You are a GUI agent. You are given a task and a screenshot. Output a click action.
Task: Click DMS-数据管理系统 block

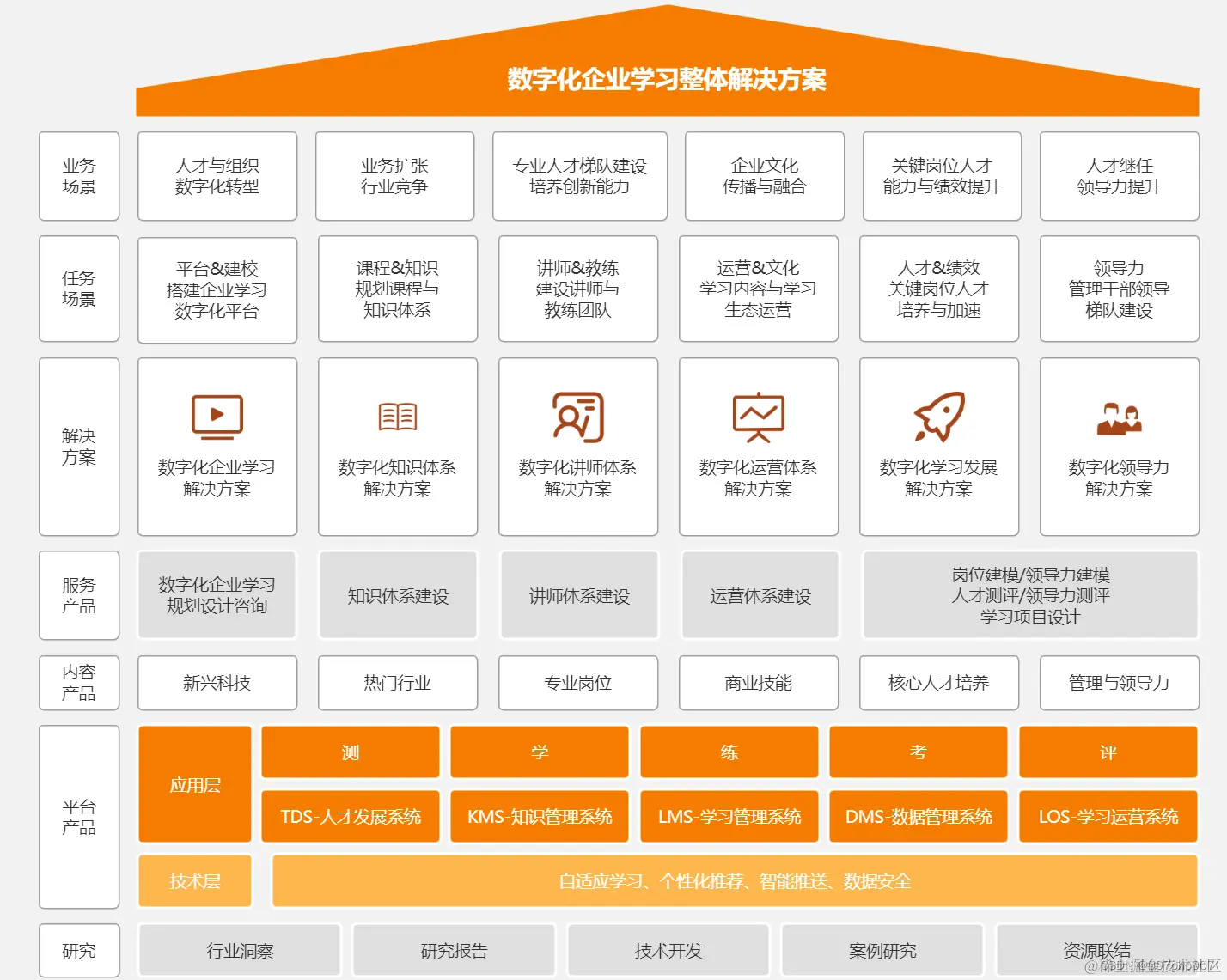tap(919, 816)
